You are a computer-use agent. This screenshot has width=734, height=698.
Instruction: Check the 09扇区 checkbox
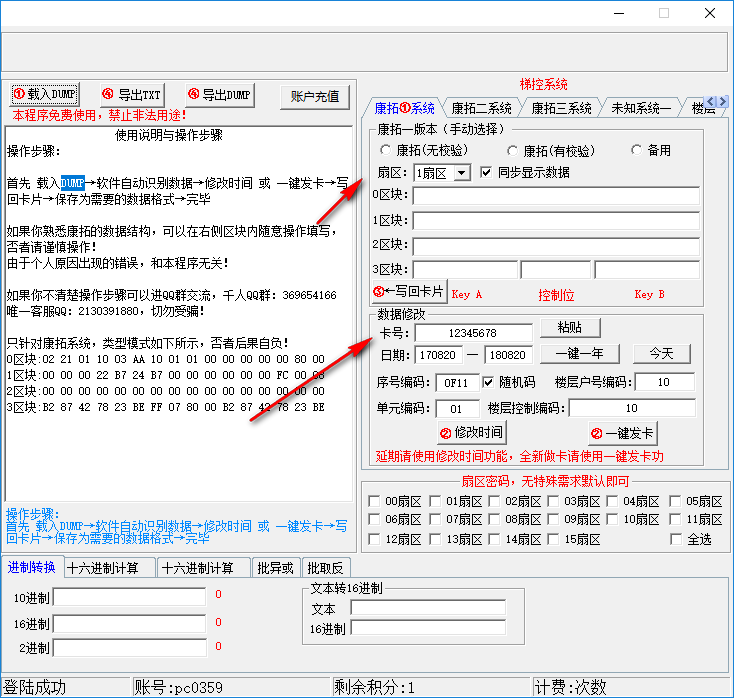point(553,520)
